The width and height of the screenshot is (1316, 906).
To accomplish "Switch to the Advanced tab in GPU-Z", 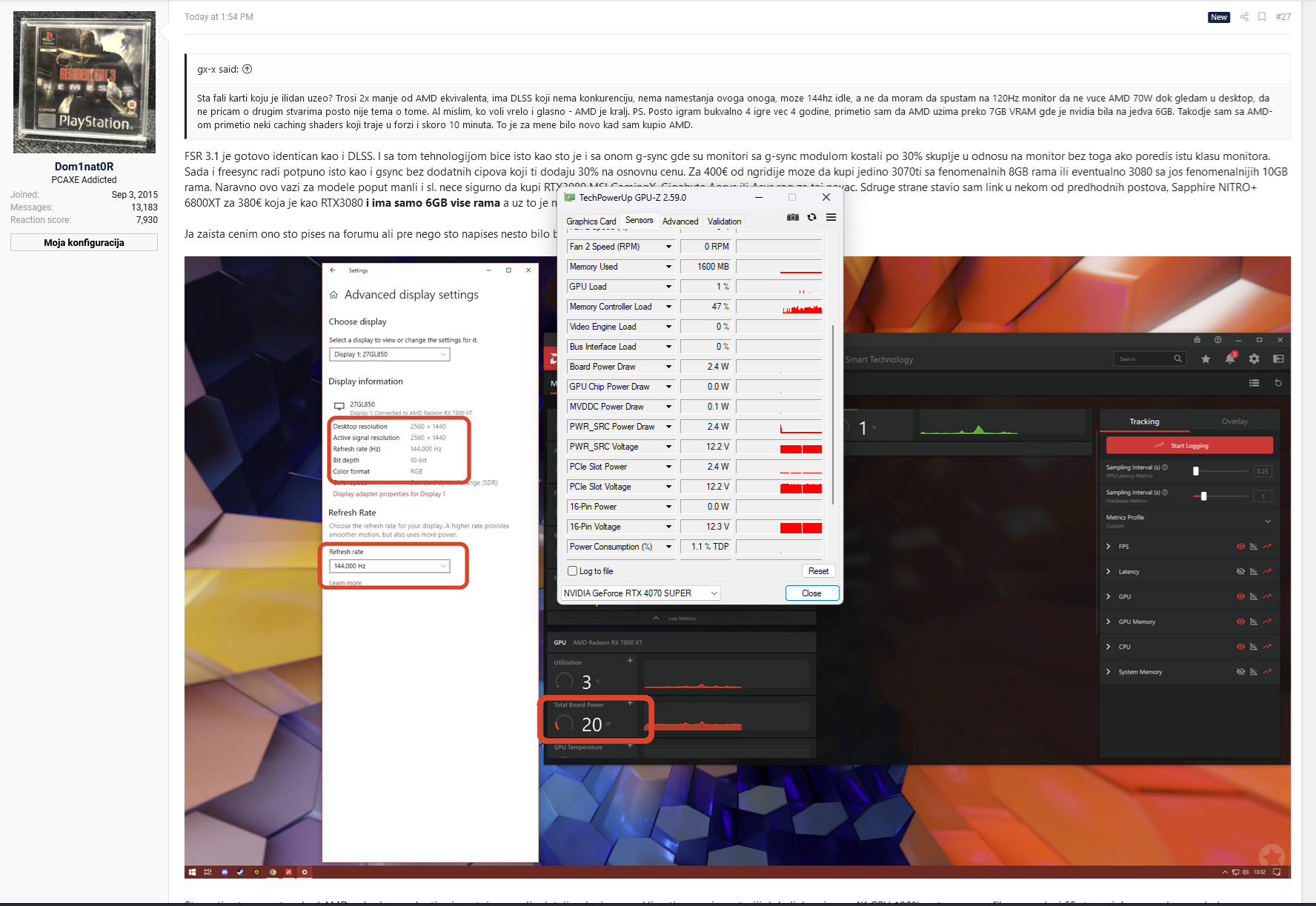I will coord(680,221).
